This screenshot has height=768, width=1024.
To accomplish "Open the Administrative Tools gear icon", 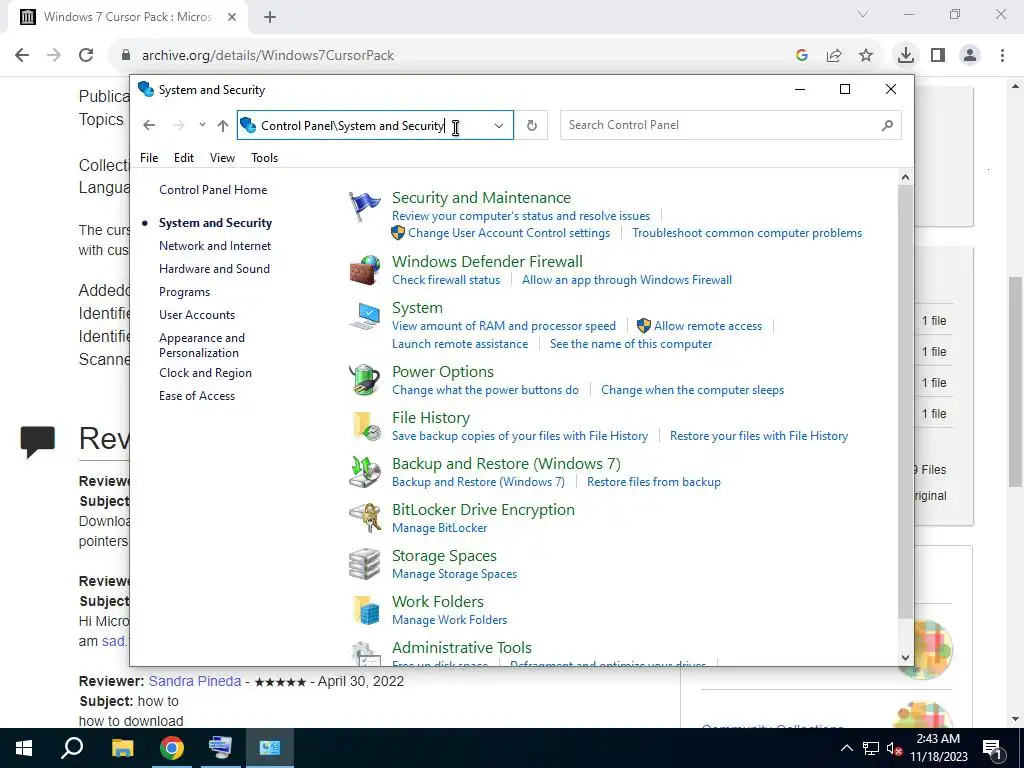I will point(364,654).
